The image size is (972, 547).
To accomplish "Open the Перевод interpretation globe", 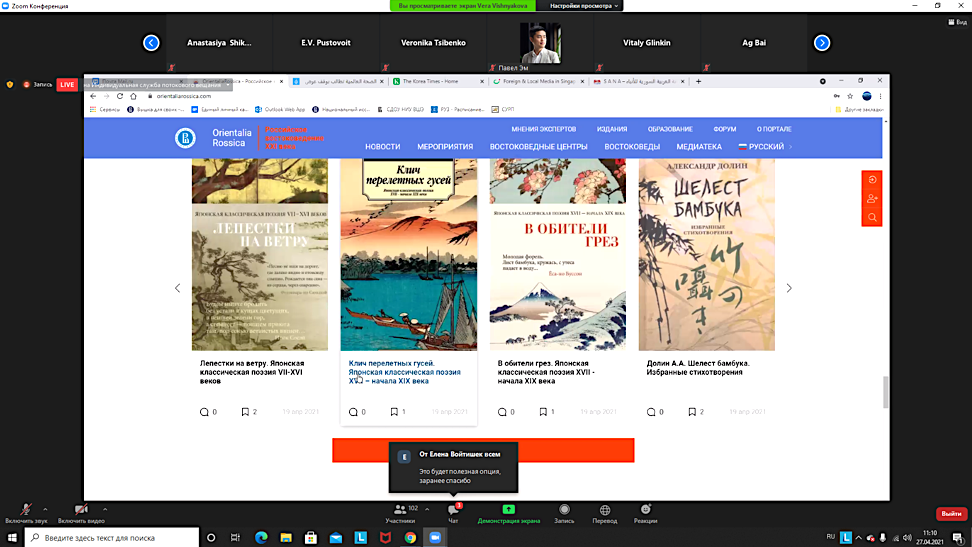I will point(605,511).
